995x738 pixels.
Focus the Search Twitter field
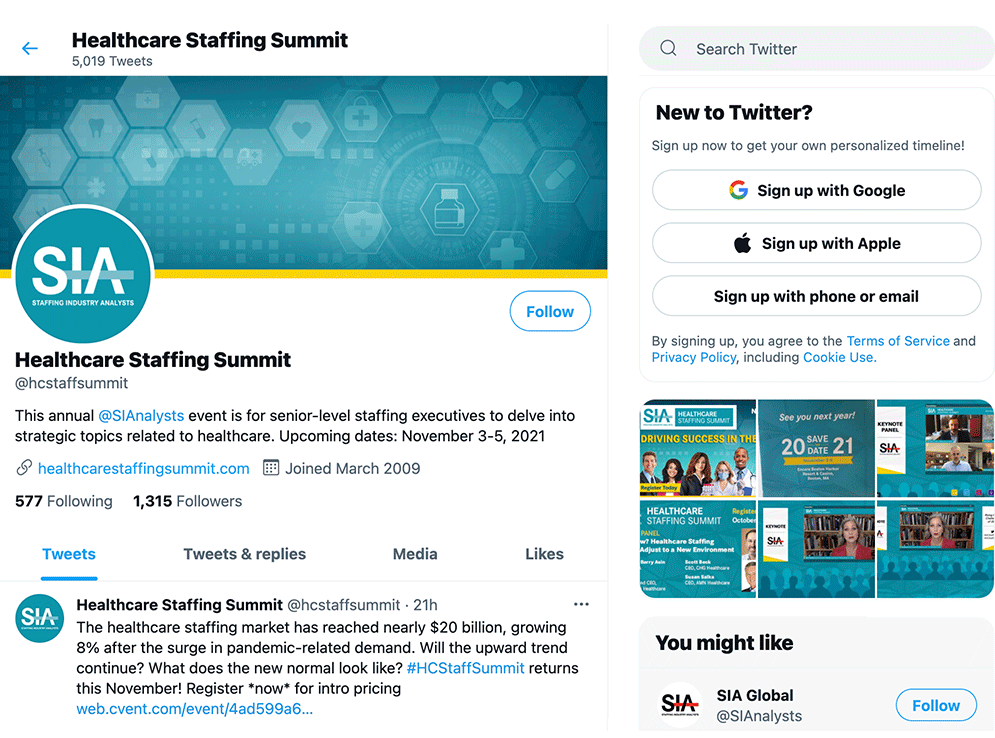point(830,48)
